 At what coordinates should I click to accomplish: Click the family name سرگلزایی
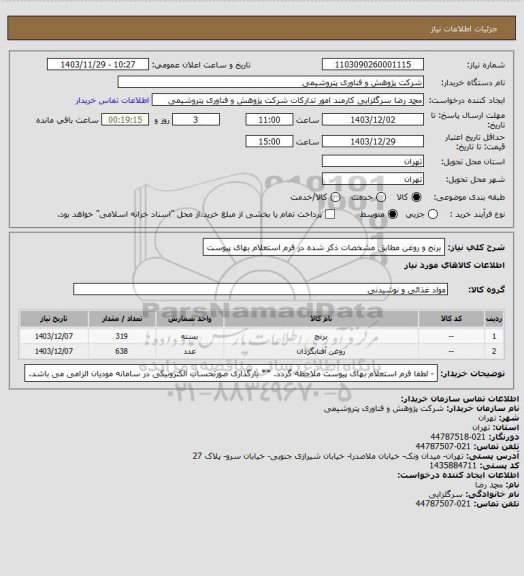446,494
